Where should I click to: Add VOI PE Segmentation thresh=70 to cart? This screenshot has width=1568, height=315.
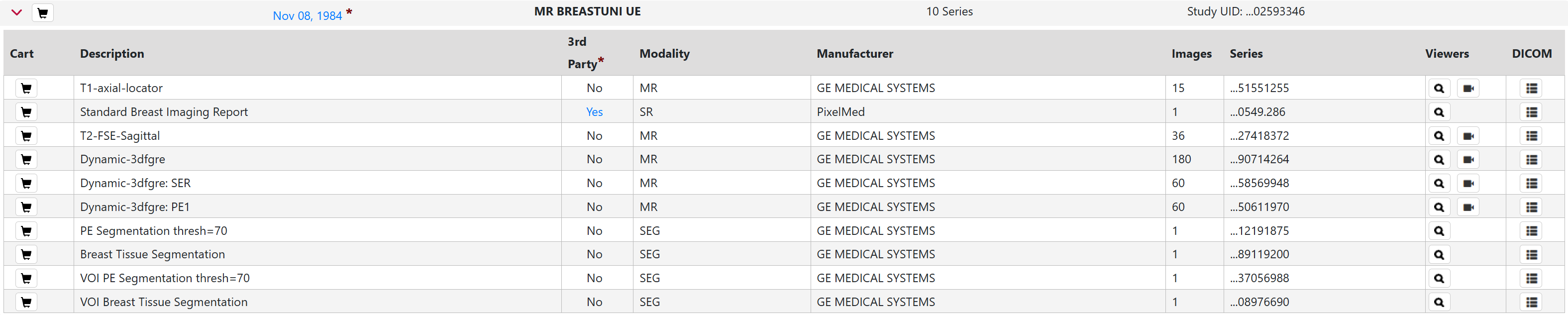coord(26,279)
